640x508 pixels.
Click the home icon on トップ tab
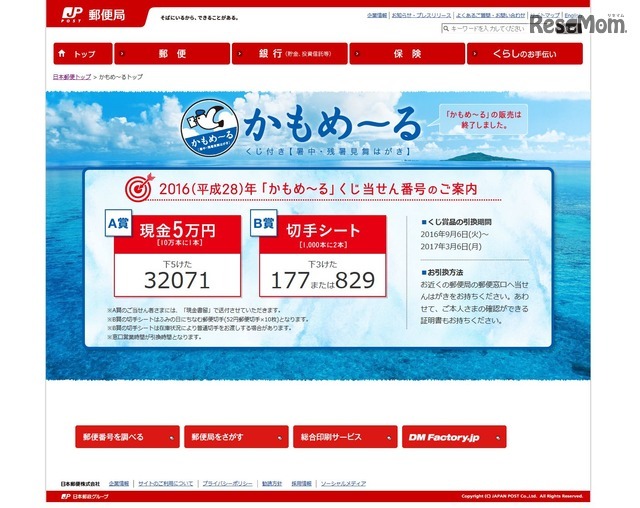[62, 53]
